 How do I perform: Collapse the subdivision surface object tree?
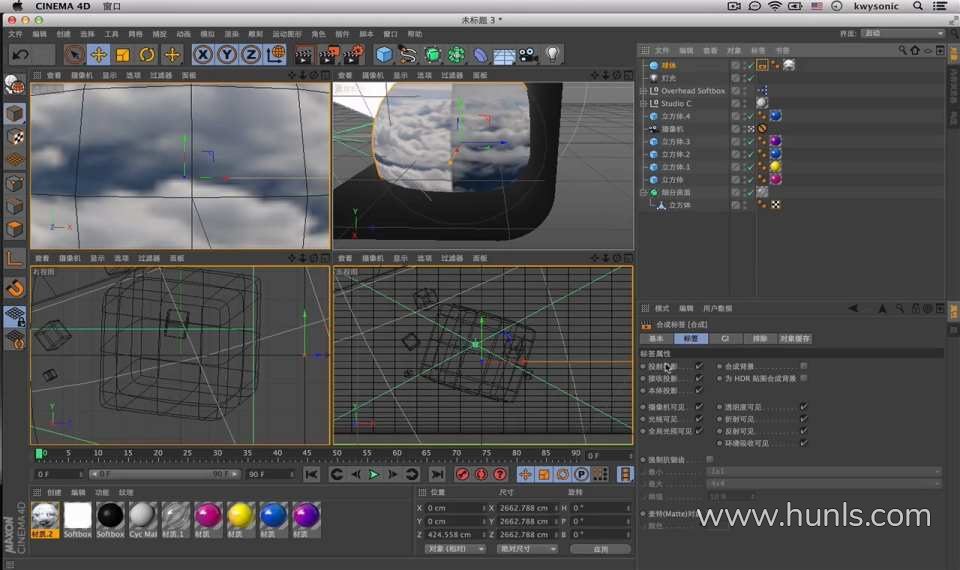[x=643, y=192]
